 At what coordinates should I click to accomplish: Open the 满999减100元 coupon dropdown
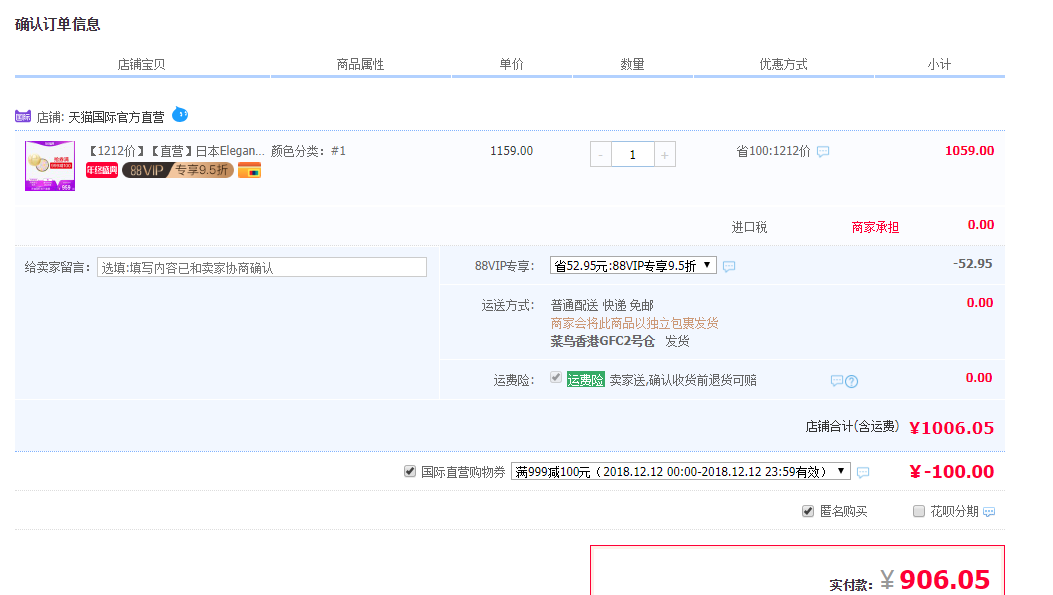tap(681, 471)
